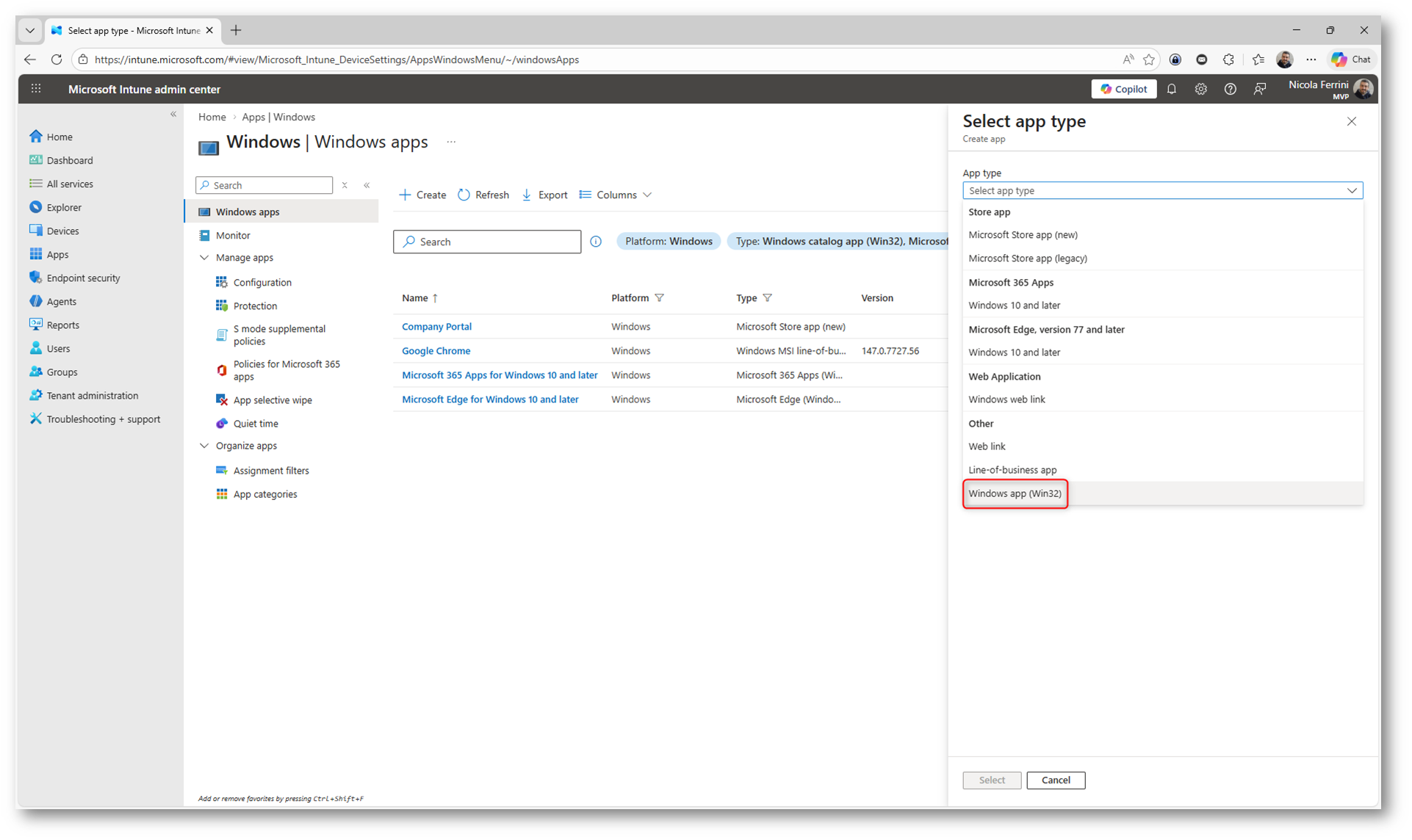Expand the Columns dropdown
Viewport: 1412px width, 840px height.
pyautogui.click(x=616, y=195)
